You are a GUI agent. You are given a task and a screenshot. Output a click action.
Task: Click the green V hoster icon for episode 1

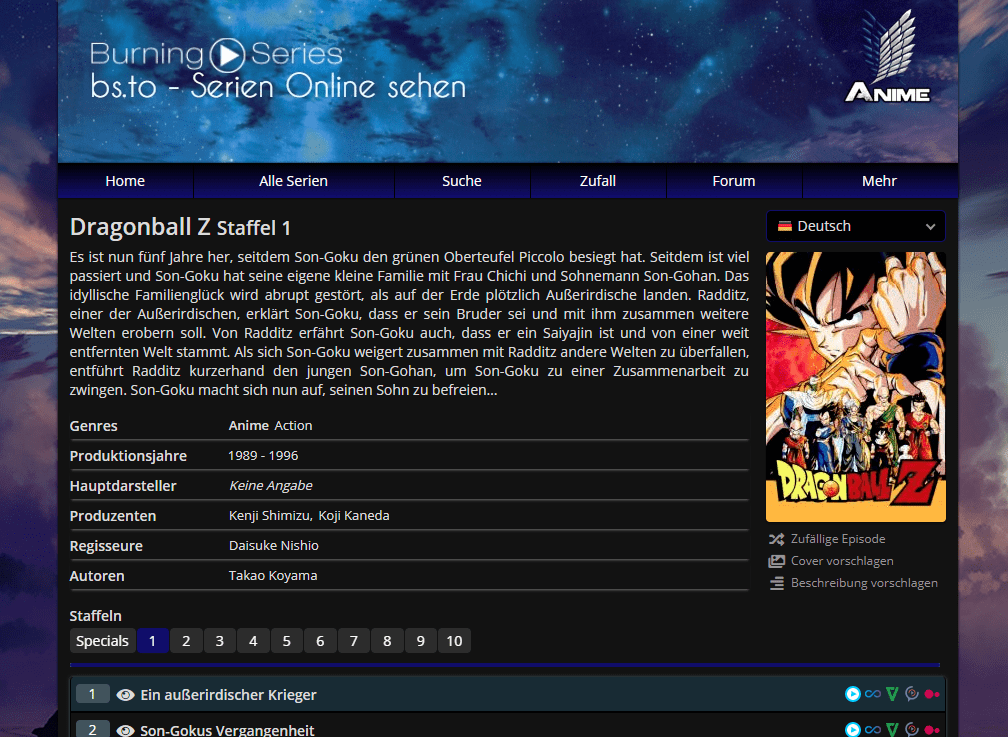[891, 694]
